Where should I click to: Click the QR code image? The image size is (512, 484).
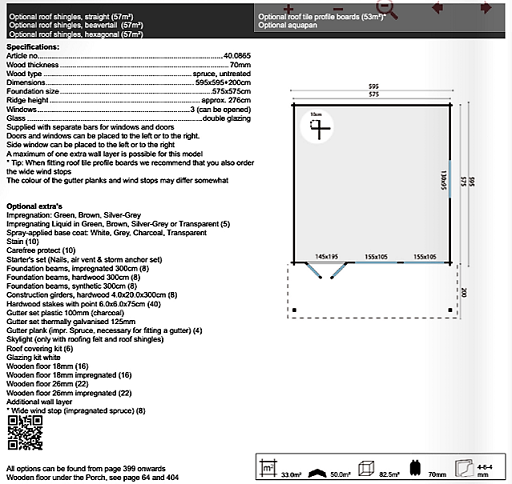pyautogui.click(x=25, y=433)
